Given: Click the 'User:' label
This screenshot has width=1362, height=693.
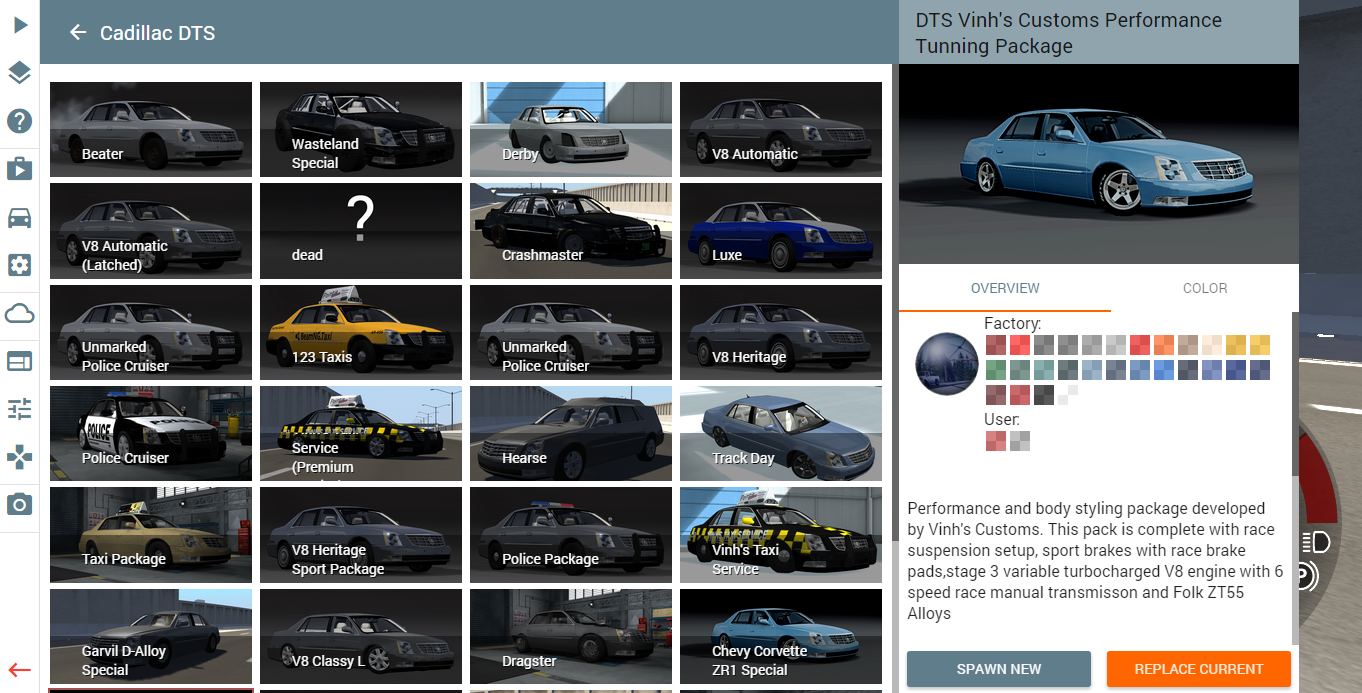Looking at the screenshot, I should (1002, 419).
